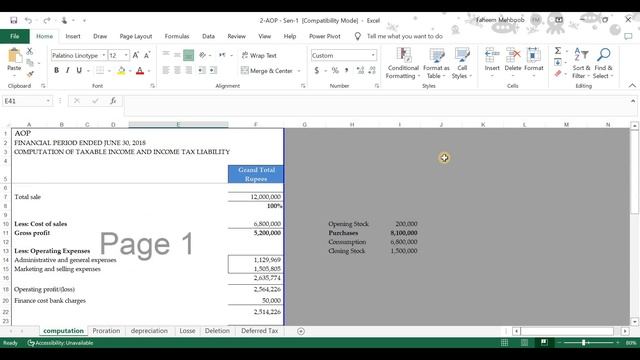Click the Format Painter brush icon
The width and height of the screenshot is (640, 360).
[x=30, y=74]
